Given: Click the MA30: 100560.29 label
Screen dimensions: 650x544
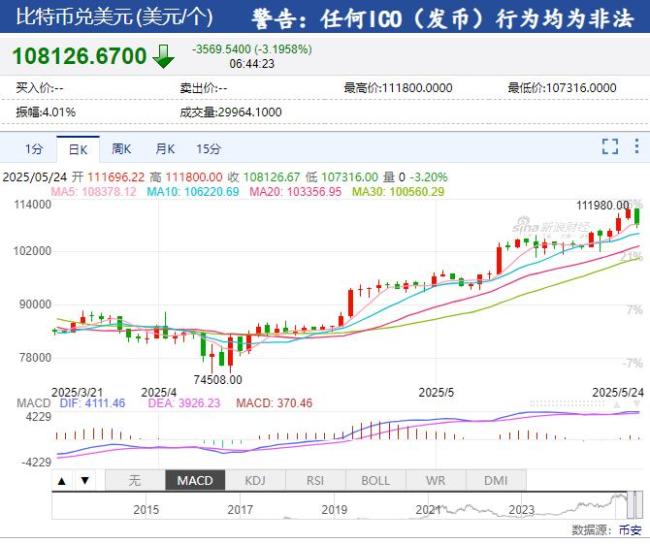Looking at the screenshot, I should pyautogui.click(x=398, y=192).
